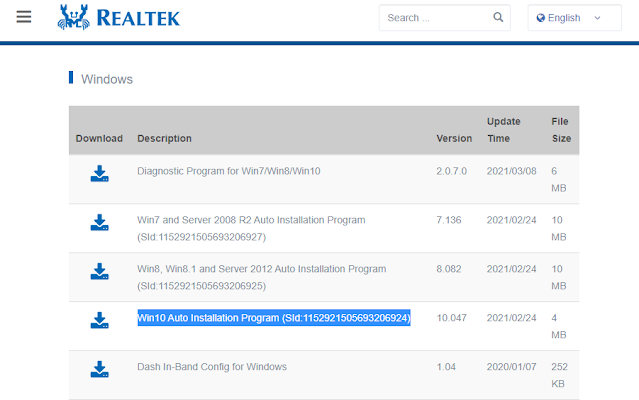The width and height of the screenshot is (639, 400).
Task: Click version value 1.04
Action: [x=446, y=367]
